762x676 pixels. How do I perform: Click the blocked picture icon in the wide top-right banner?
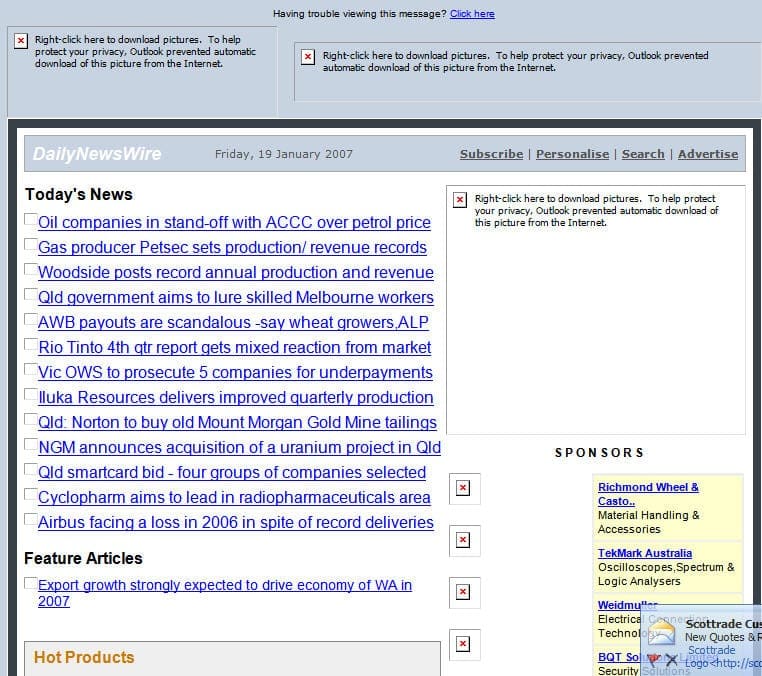click(308, 57)
